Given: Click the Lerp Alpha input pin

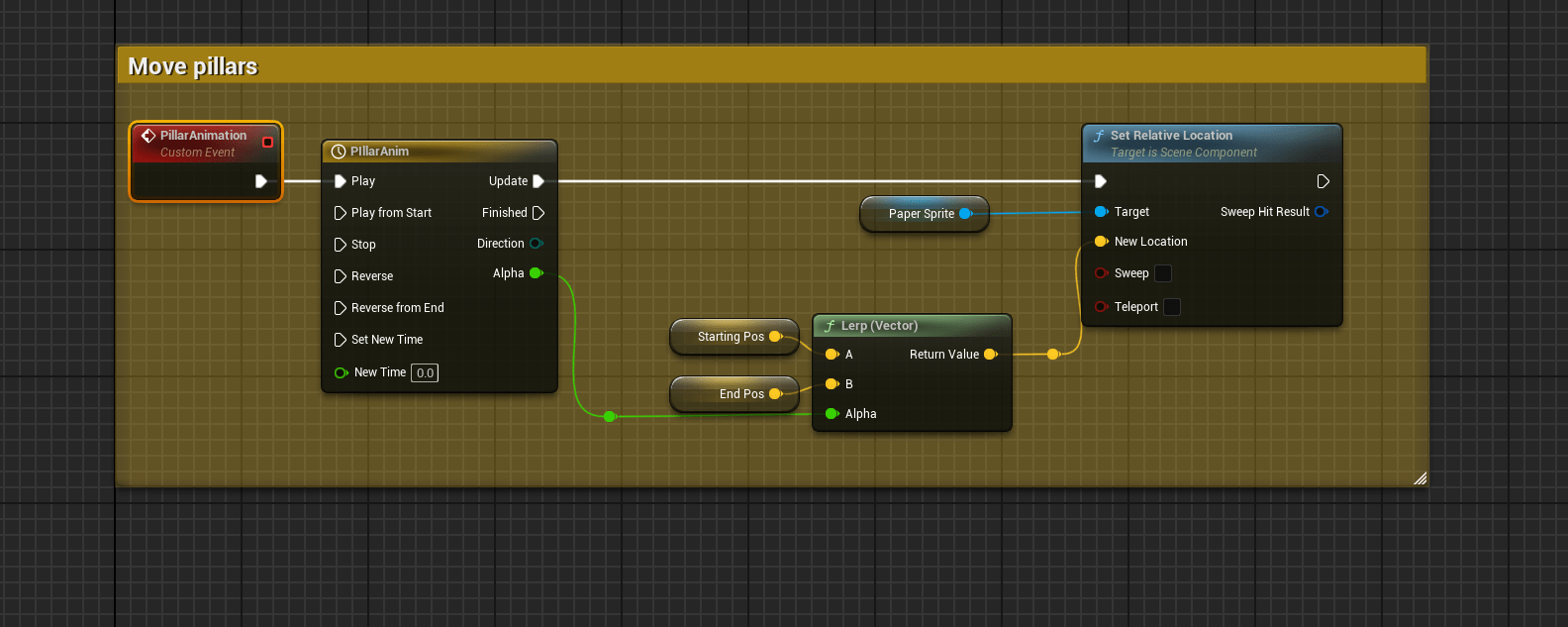Looking at the screenshot, I should click(x=833, y=414).
